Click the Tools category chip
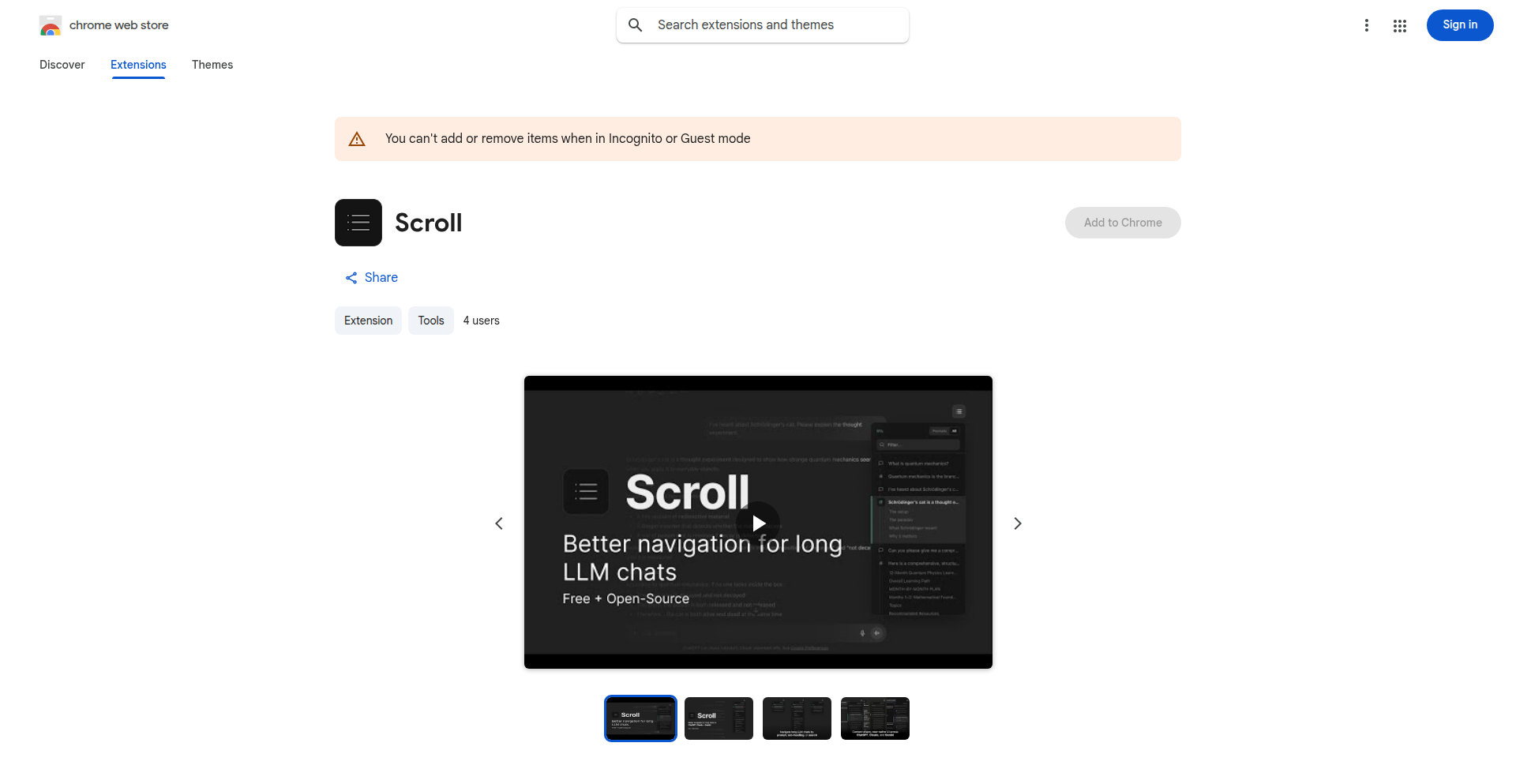 tap(431, 321)
